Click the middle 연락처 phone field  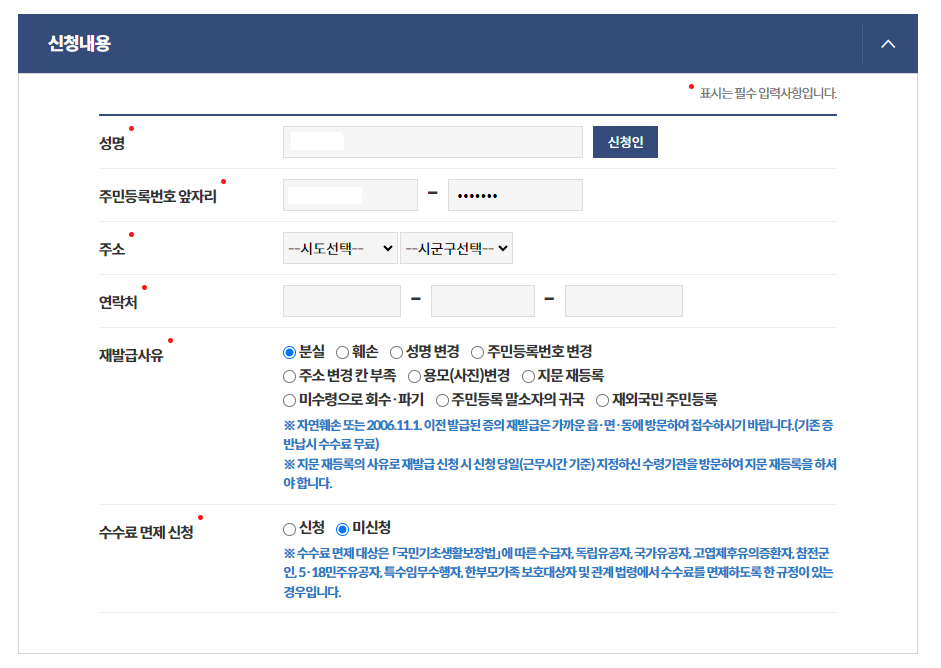(483, 301)
